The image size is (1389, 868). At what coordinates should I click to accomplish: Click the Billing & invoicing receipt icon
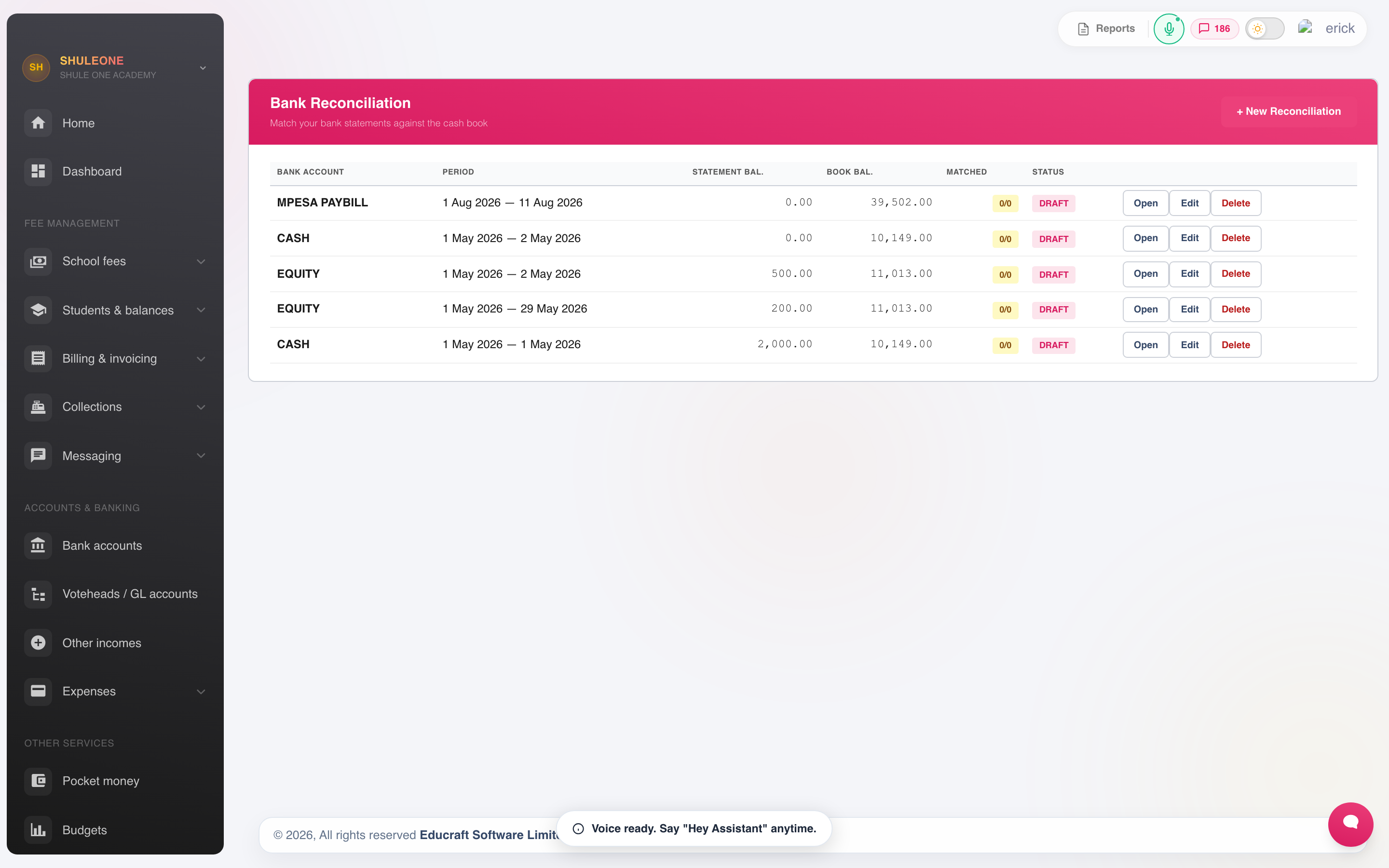[38, 358]
